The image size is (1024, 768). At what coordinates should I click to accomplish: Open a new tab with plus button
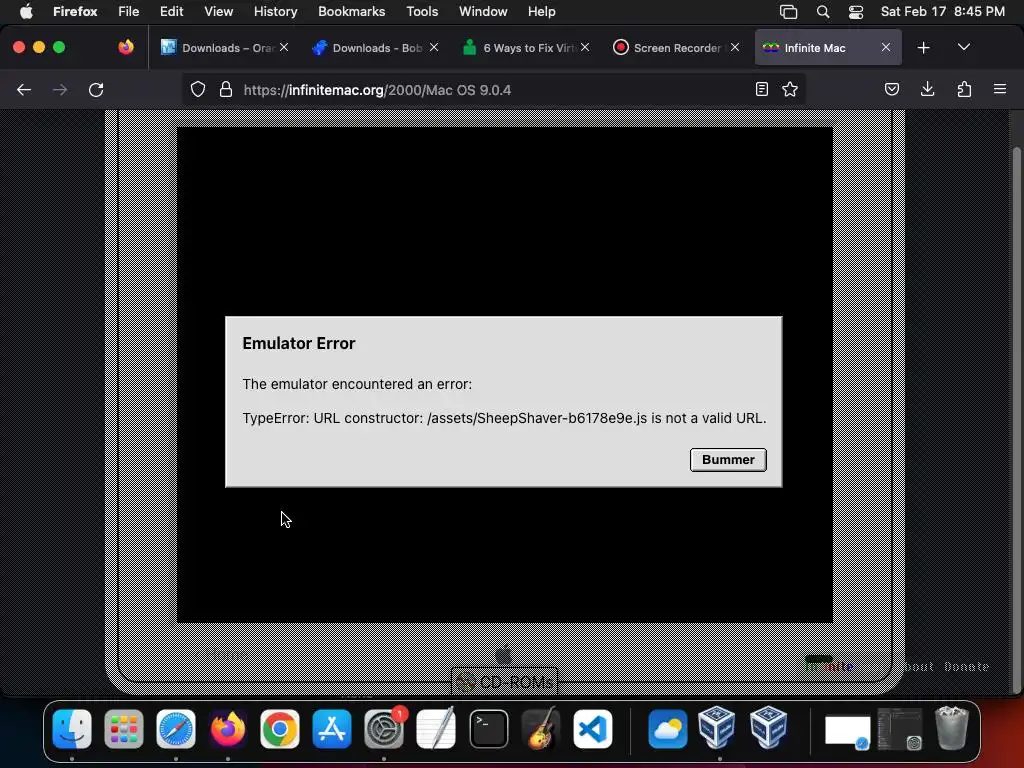point(923,48)
